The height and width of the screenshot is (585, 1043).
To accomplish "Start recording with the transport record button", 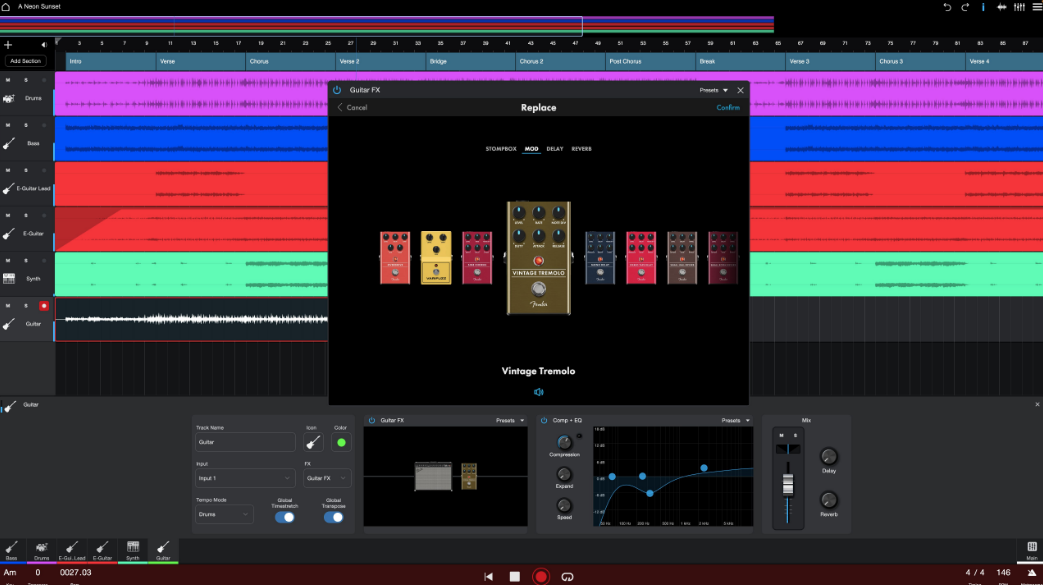I will [541, 576].
